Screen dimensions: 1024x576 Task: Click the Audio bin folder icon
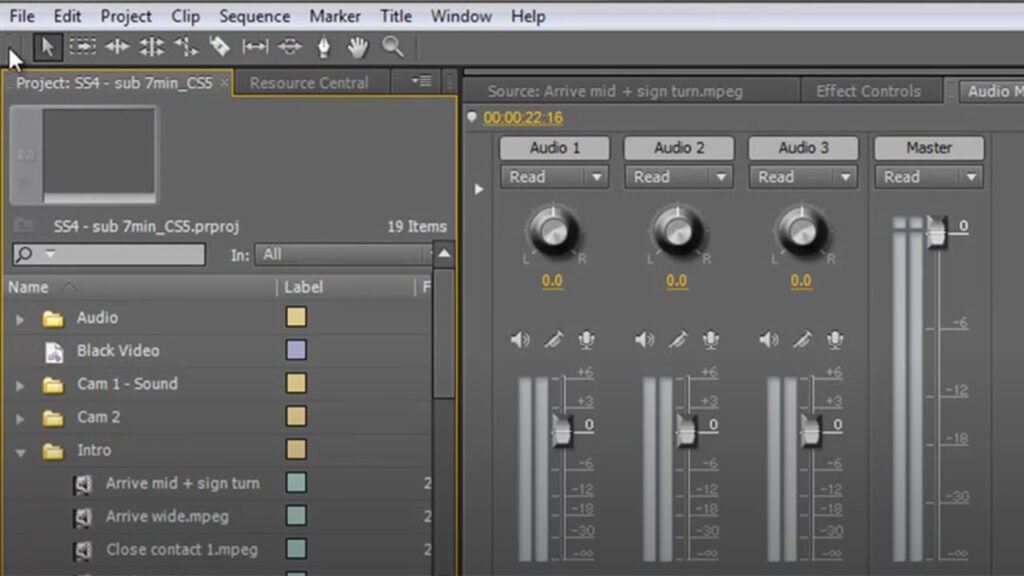pos(53,319)
